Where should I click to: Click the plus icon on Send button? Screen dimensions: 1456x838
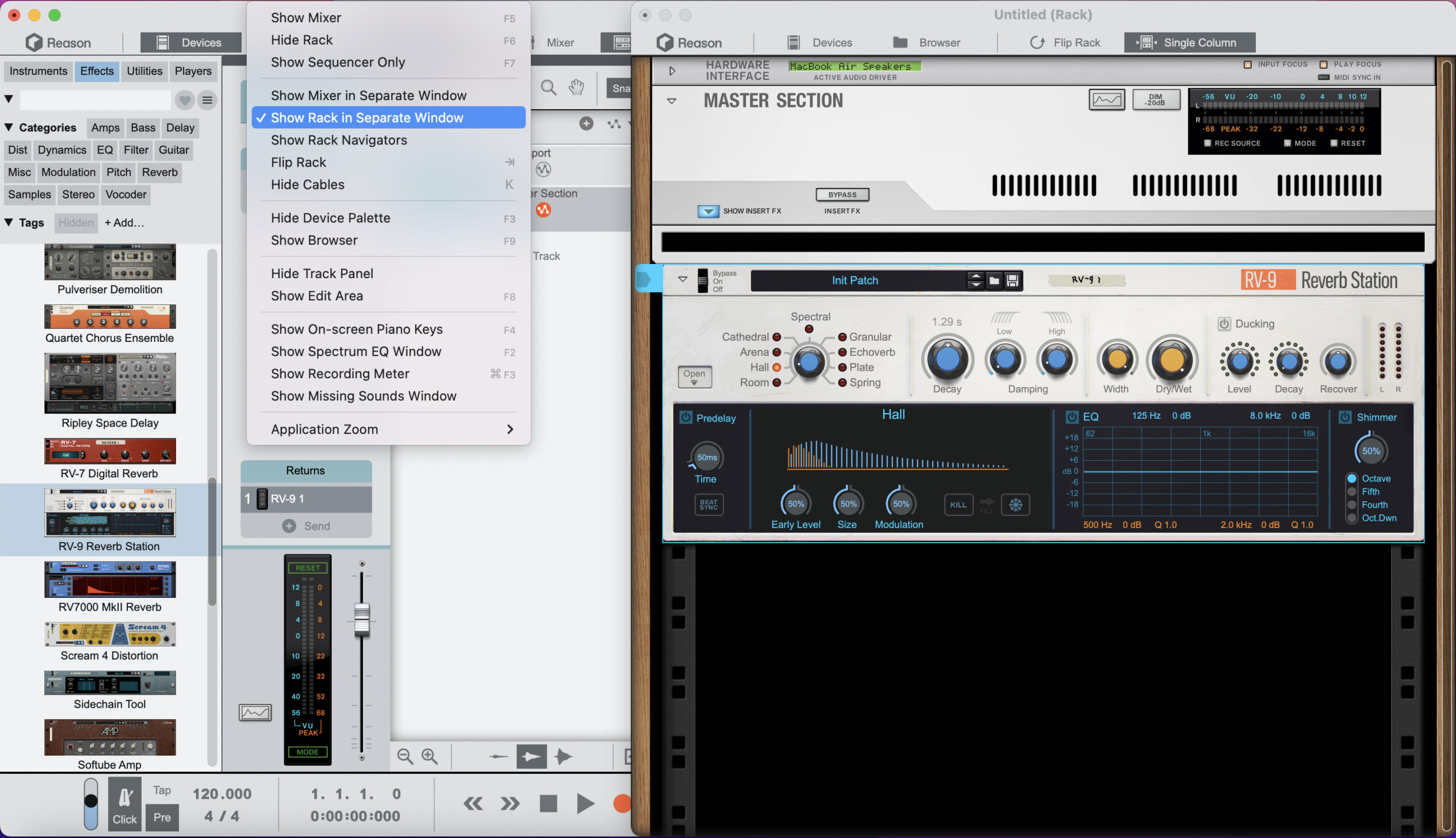289,526
